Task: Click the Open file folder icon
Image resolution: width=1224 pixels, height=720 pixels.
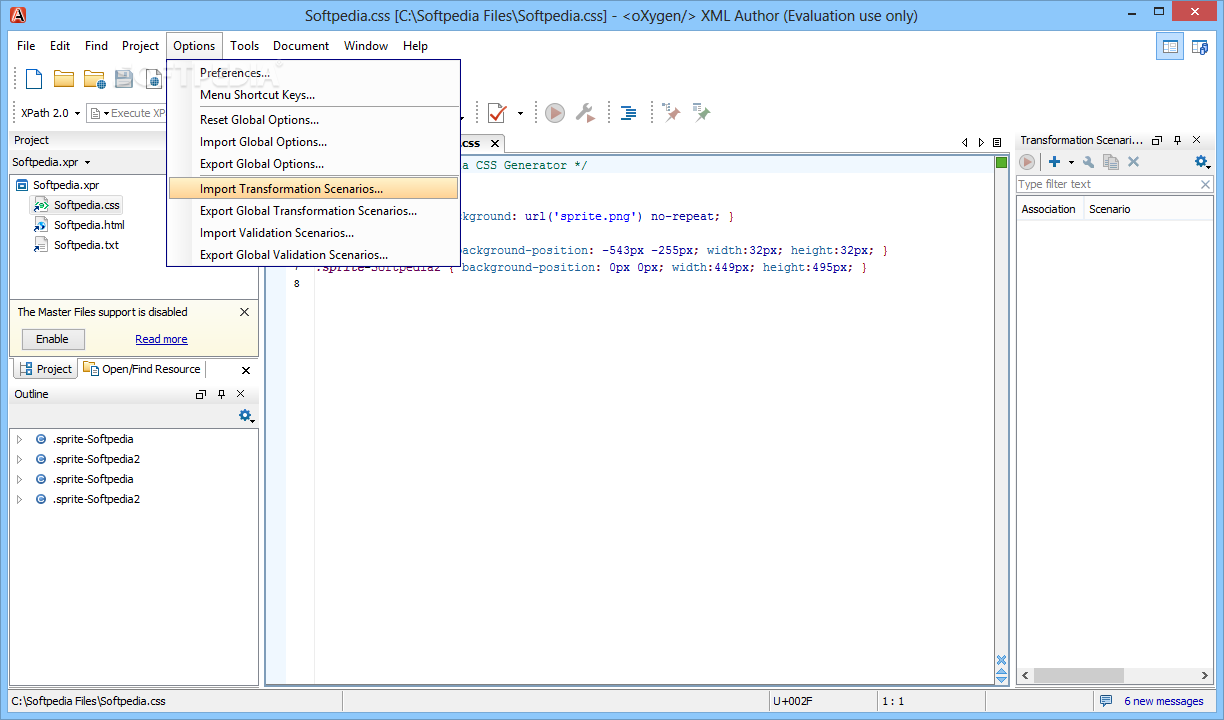Action: pyautogui.click(x=64, y=80)
